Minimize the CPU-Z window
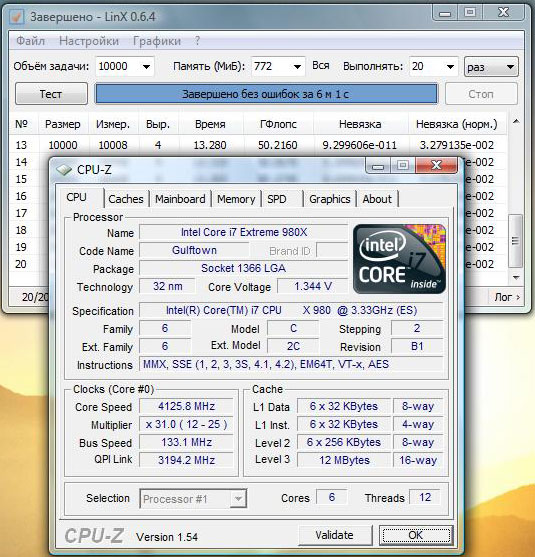Screen dimensions: 535x557 pos(378,166)
